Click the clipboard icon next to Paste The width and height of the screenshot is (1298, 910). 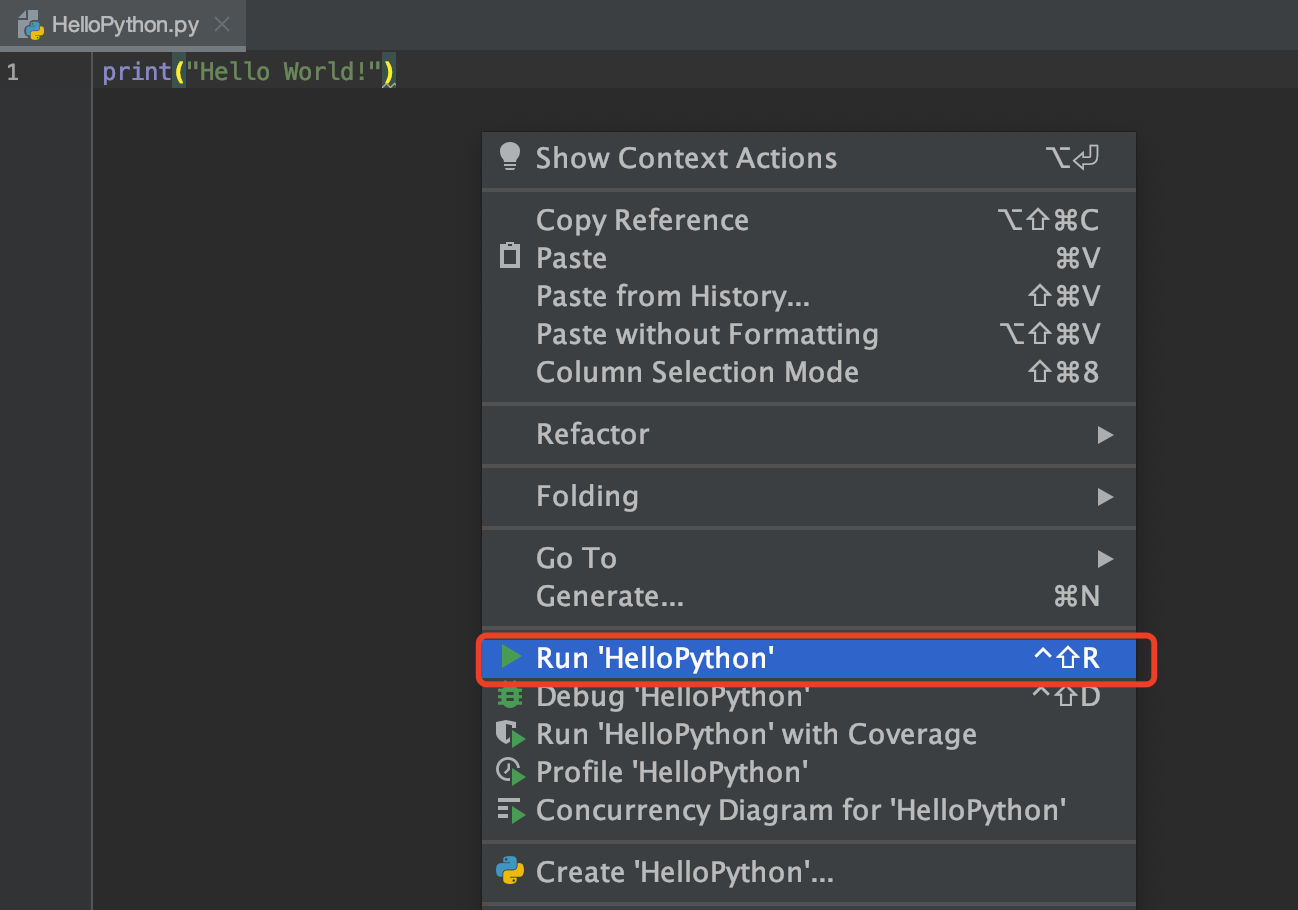tap(510, 256)
